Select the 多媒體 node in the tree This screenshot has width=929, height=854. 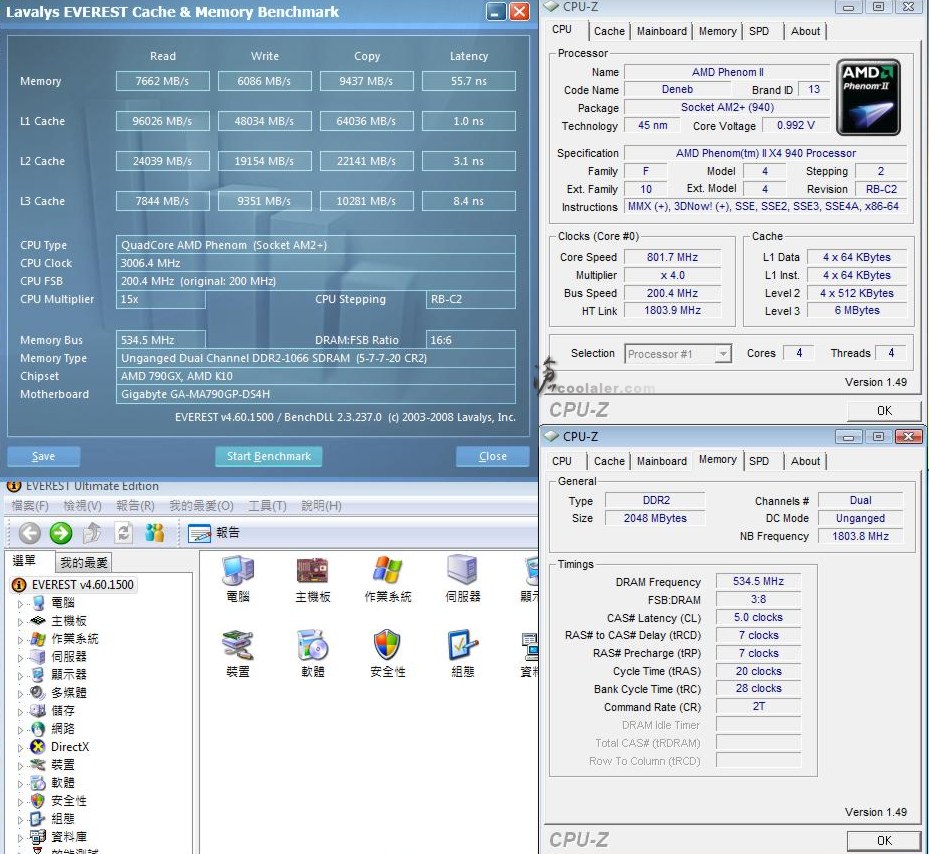[68, 693]
